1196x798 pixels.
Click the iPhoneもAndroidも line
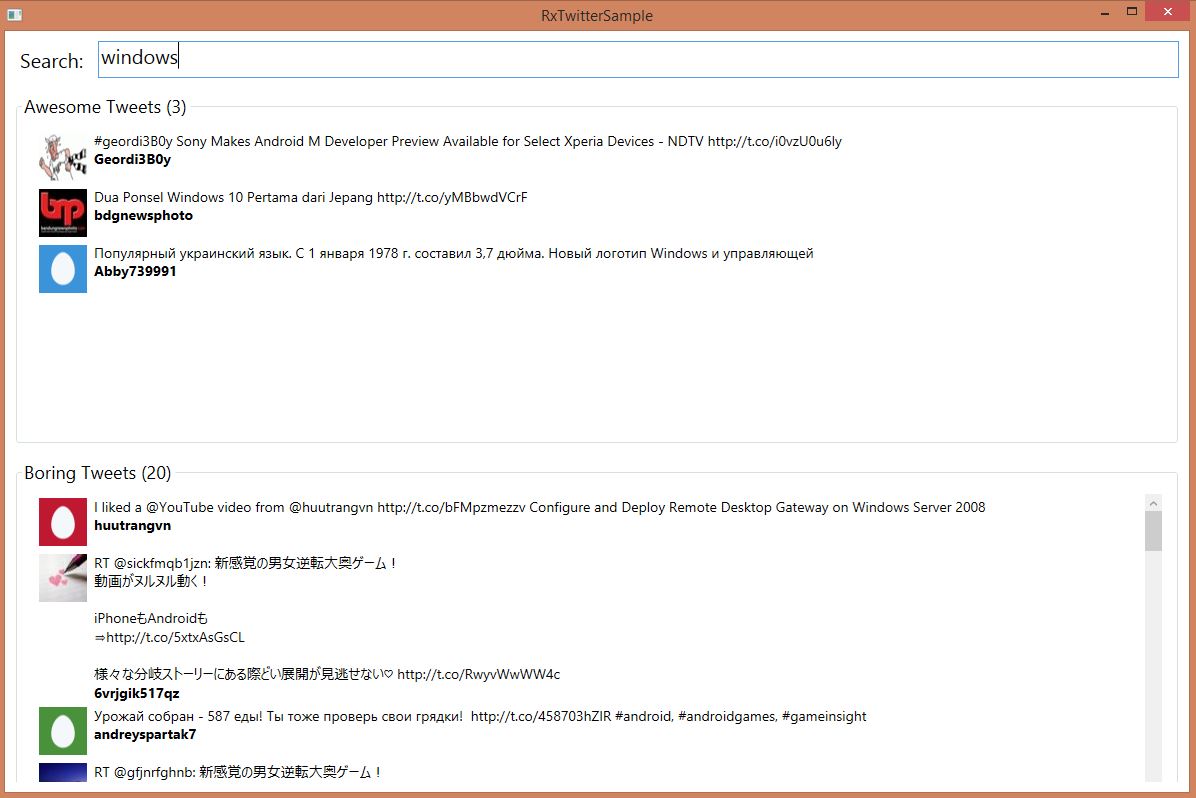pos(151,618)
